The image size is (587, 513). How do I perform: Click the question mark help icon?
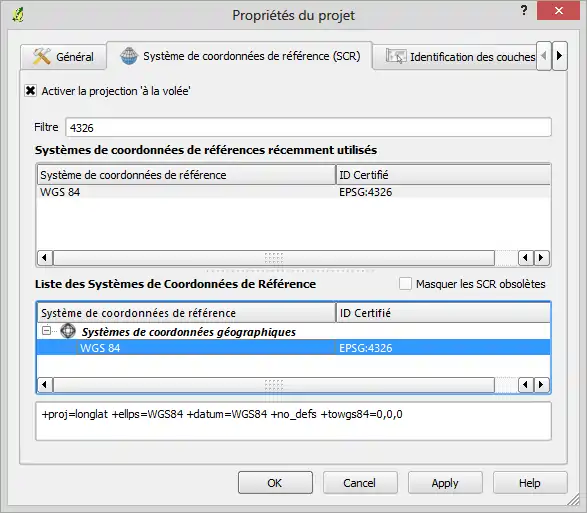(x=524, y=10)
